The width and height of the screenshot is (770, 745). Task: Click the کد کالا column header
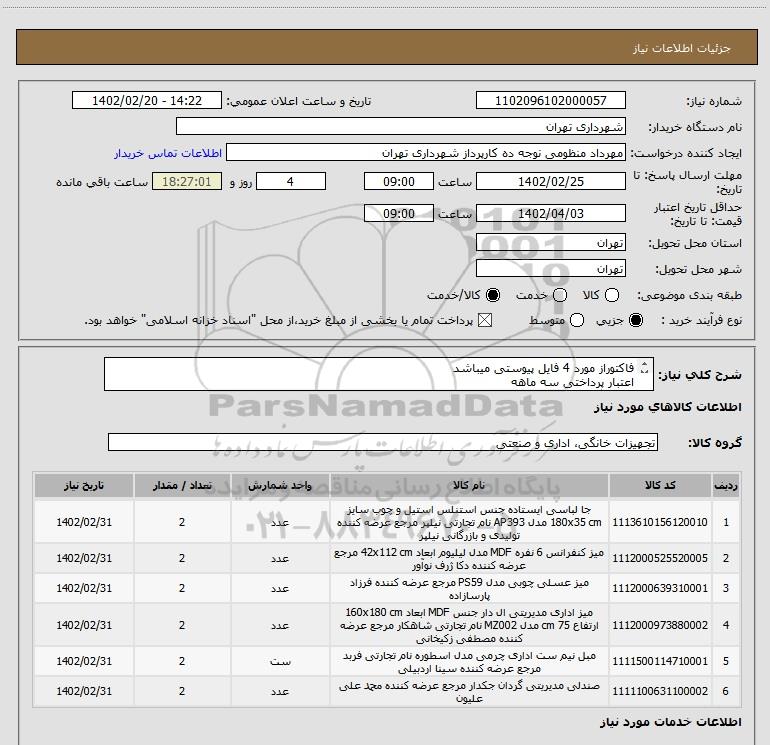pos(660,485)
